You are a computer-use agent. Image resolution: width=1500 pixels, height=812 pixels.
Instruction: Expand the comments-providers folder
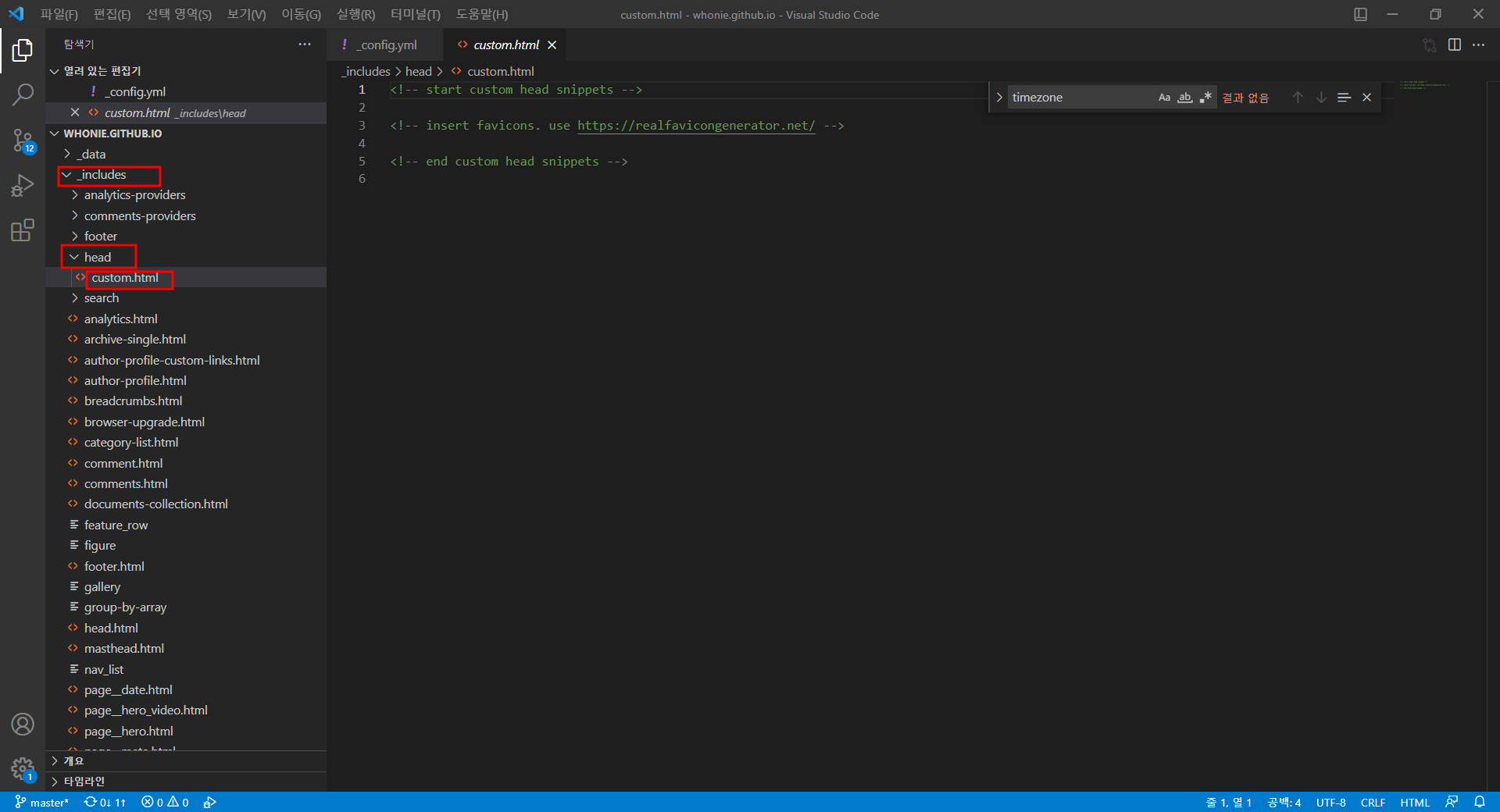point(186,215)
